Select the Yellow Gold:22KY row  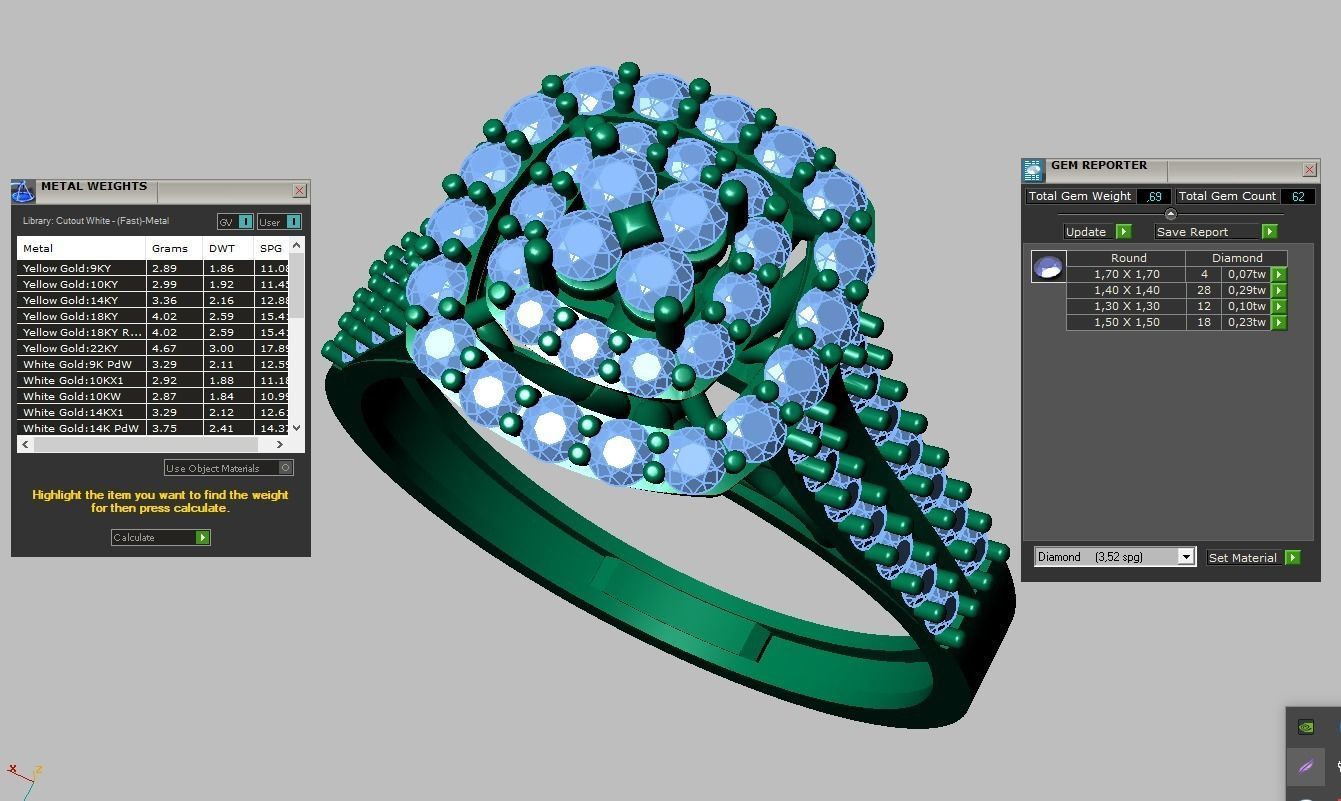pyautogui.click(x=153, y=348)
